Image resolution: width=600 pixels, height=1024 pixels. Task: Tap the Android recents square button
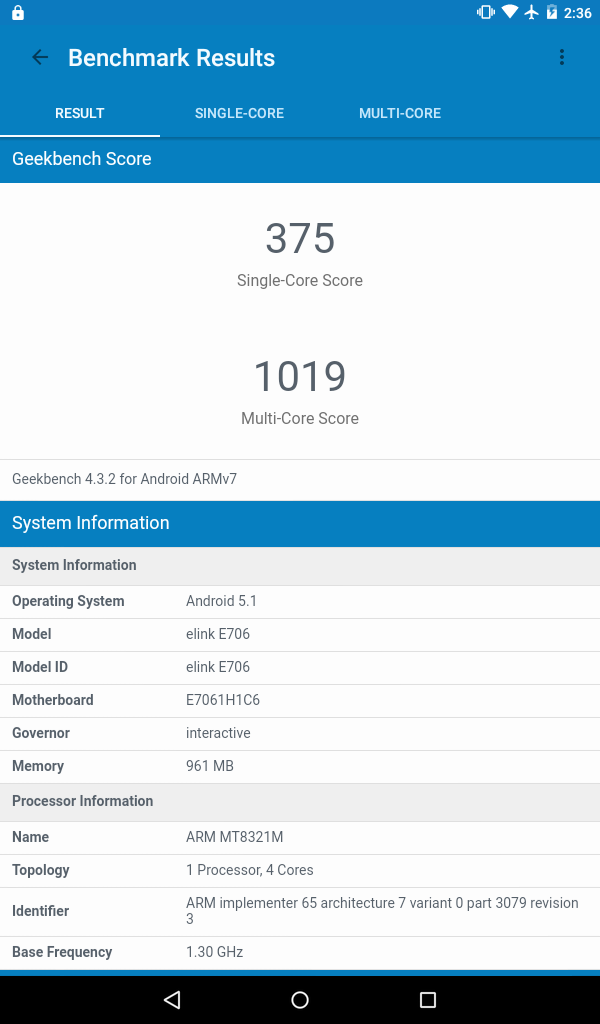[428, 1000]
